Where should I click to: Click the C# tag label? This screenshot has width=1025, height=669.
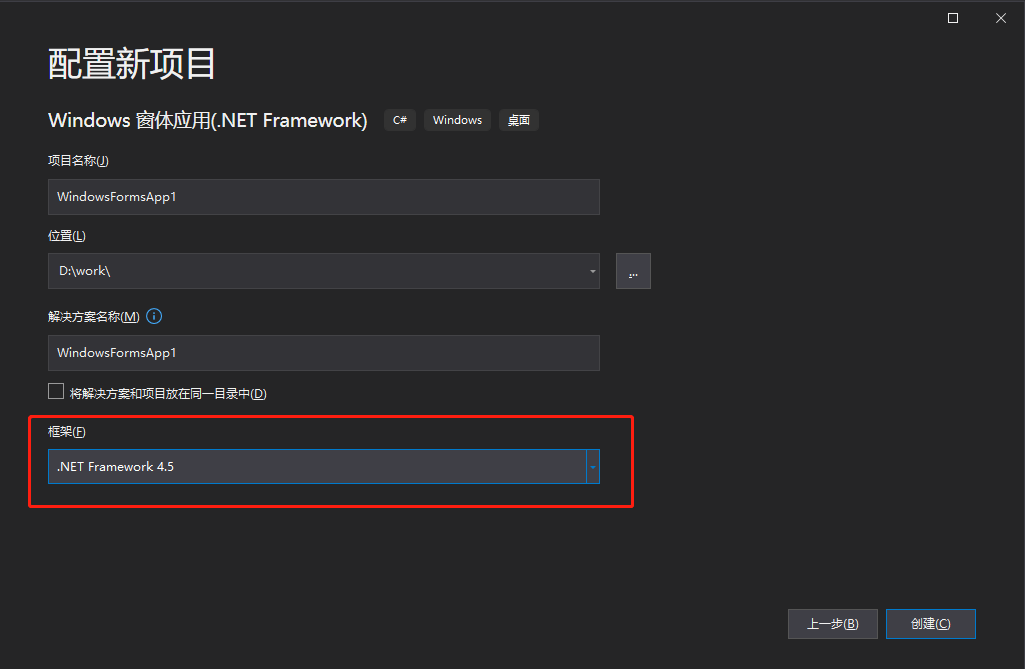click(400, 120)
